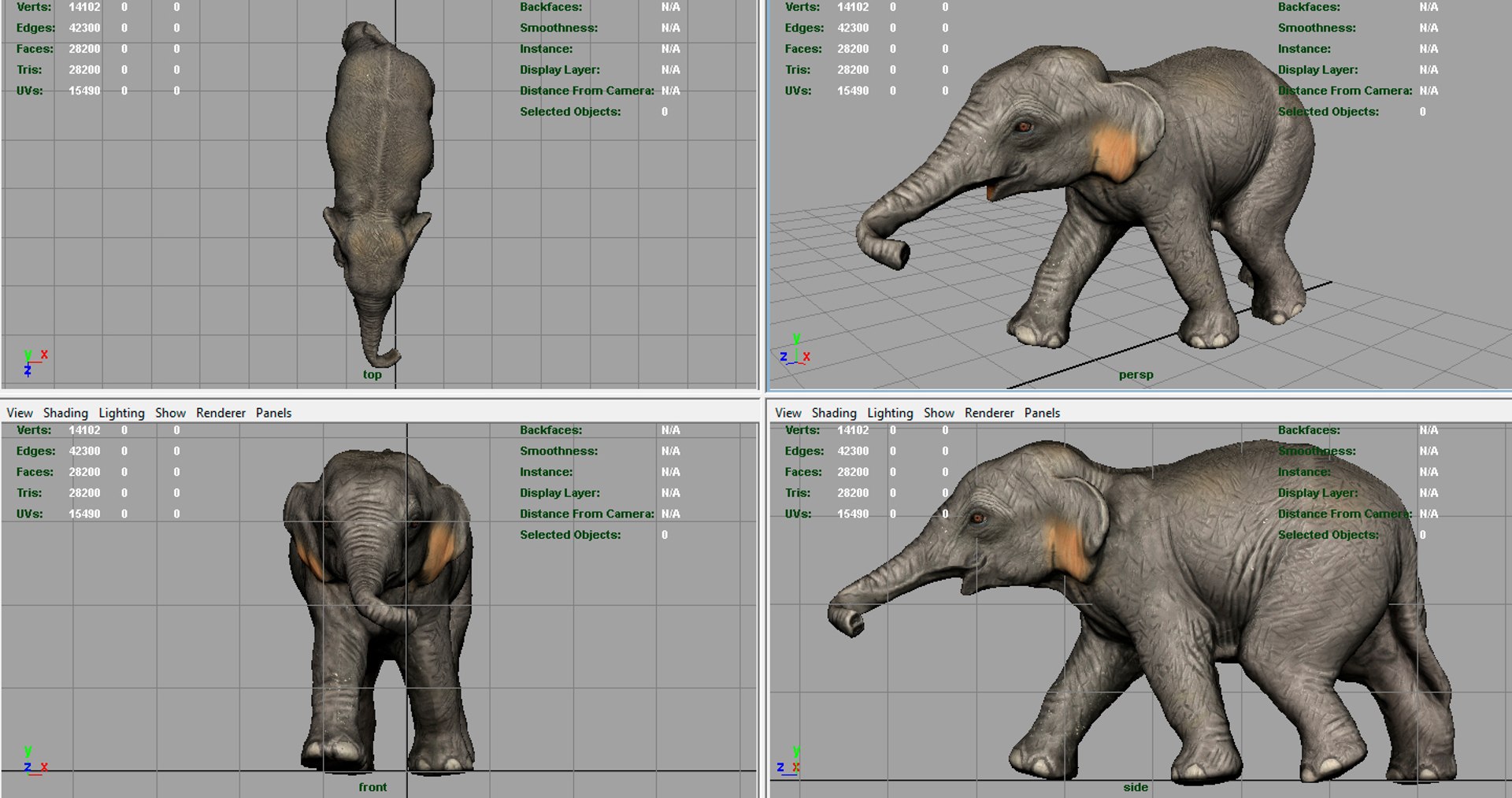This screenshot has height=798, width=1512.
Task: Click the axis orientation icon in side view
Action: point(789,762)
